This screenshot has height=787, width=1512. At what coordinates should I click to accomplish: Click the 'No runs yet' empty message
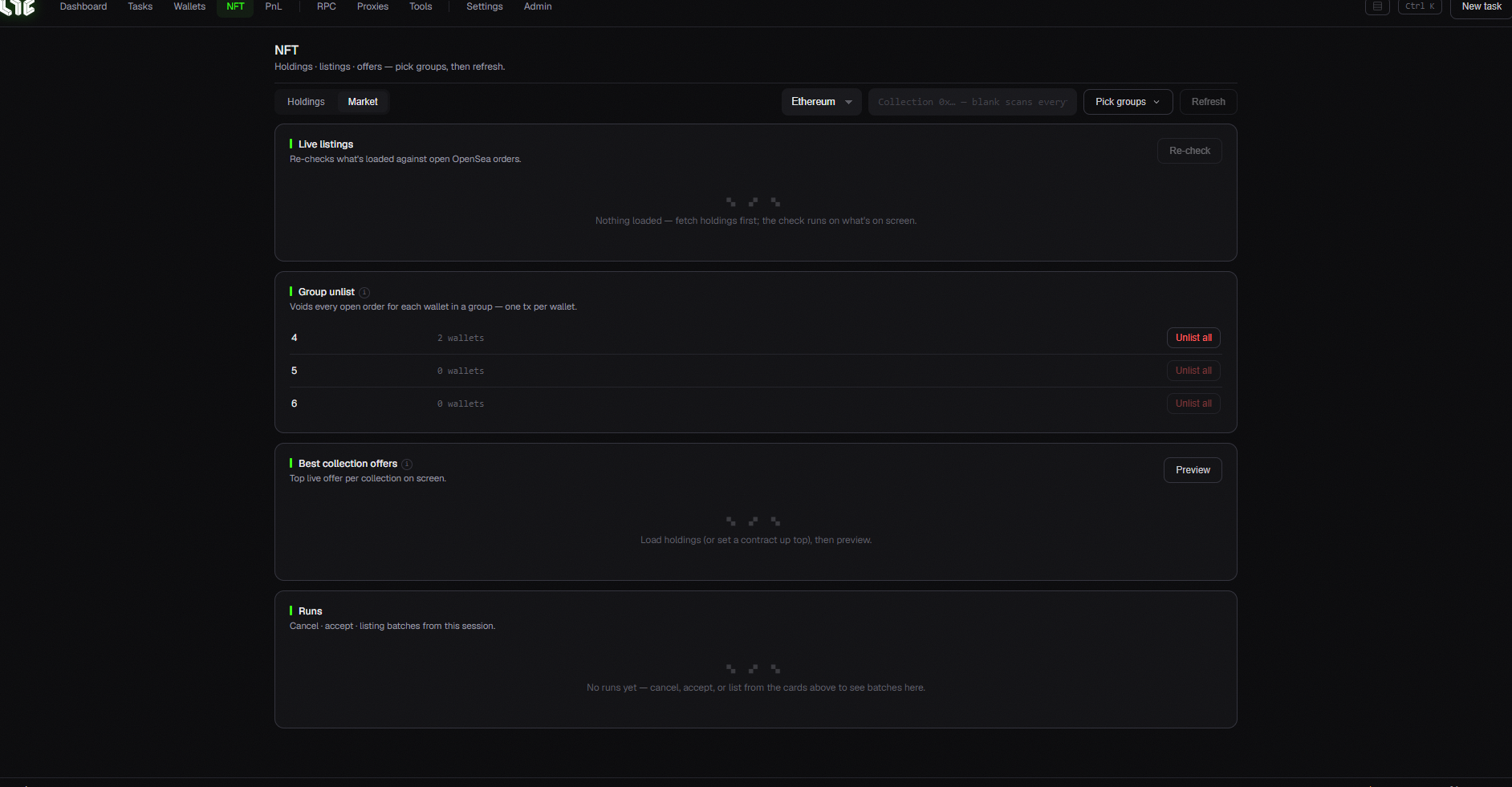tap(756, 688)
